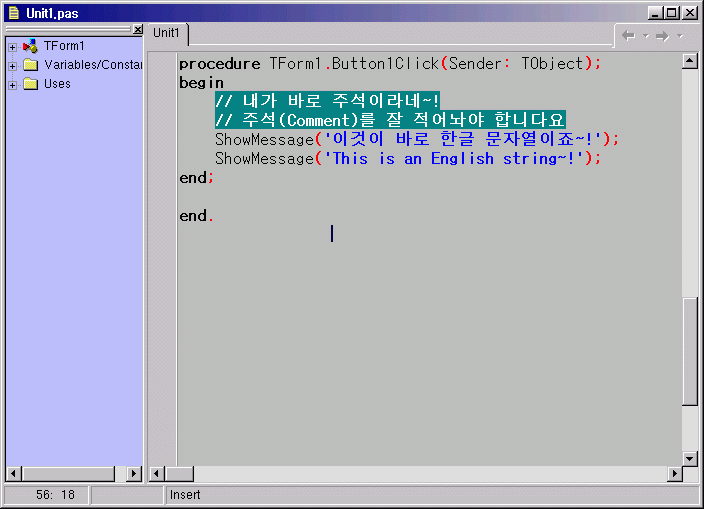The image size is (704, 509).
Task: Click the Variables/Constants tree label
Action: pyautogui.click(x=93, y=65)
